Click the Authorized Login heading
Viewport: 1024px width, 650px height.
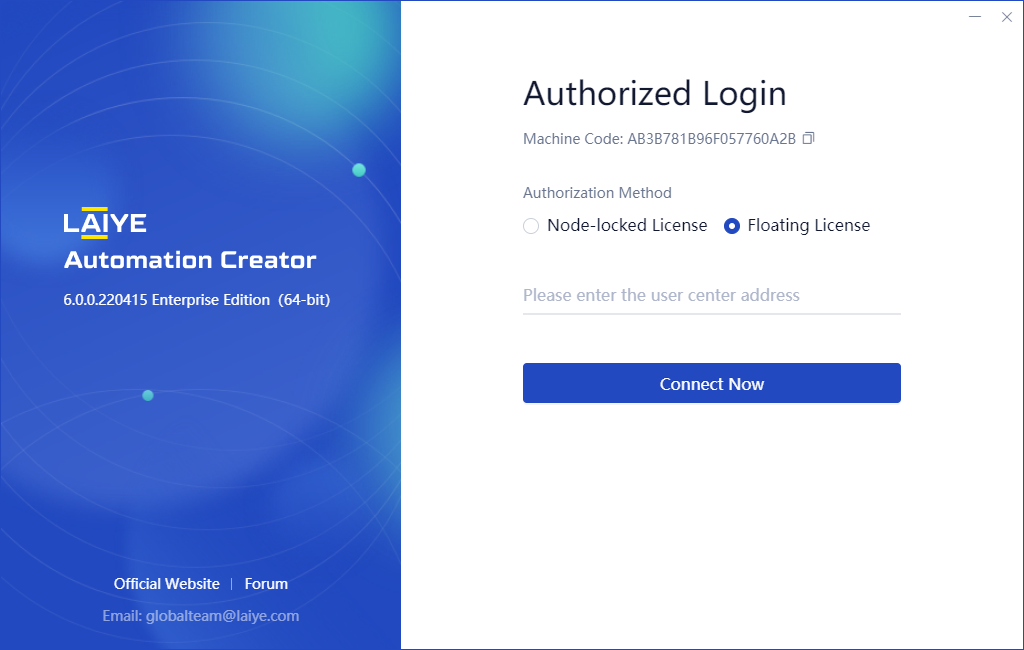tap(655, 93)
